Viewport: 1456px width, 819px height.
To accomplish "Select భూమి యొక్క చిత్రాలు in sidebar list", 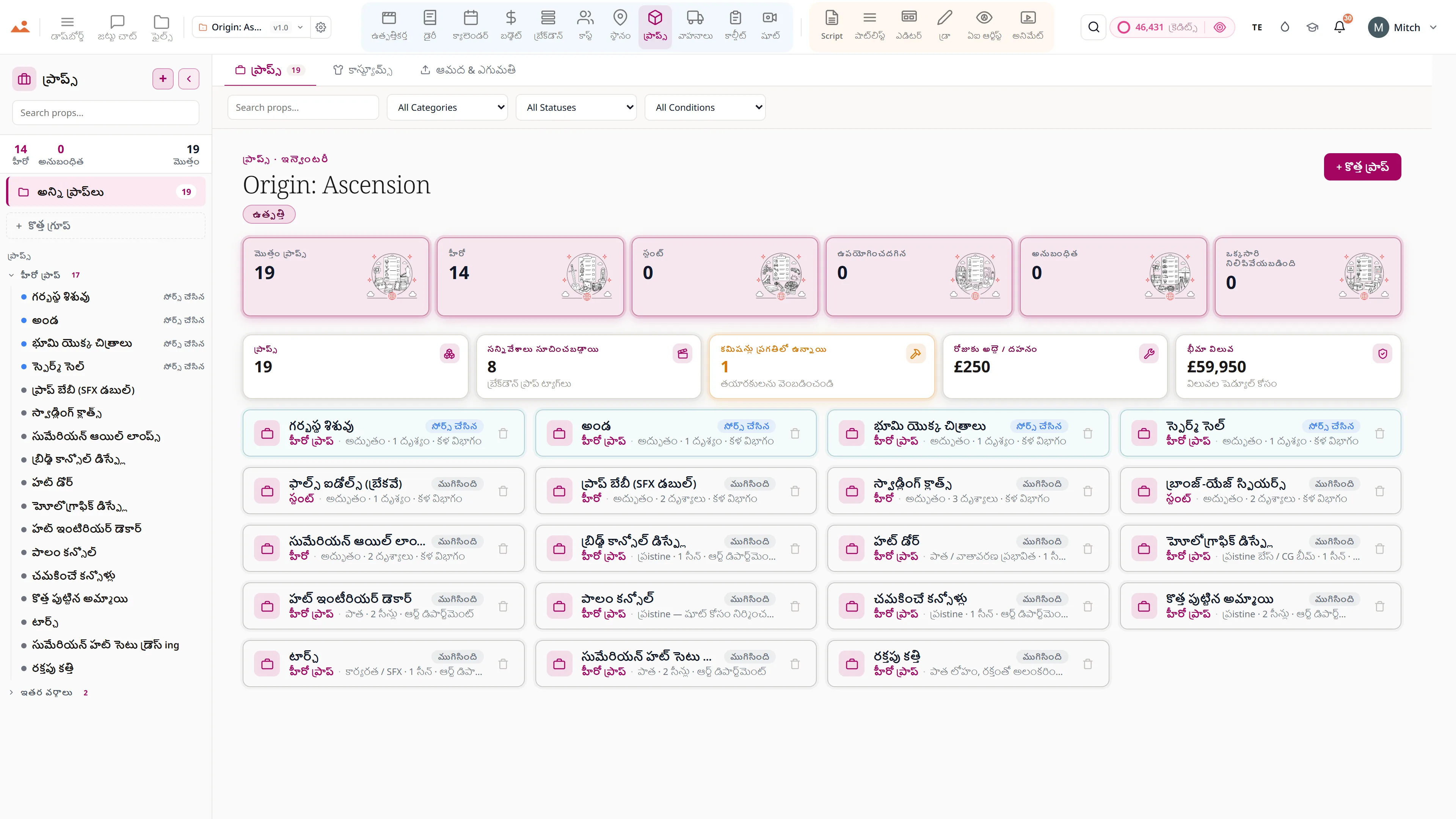I will (x=82, y=344).
